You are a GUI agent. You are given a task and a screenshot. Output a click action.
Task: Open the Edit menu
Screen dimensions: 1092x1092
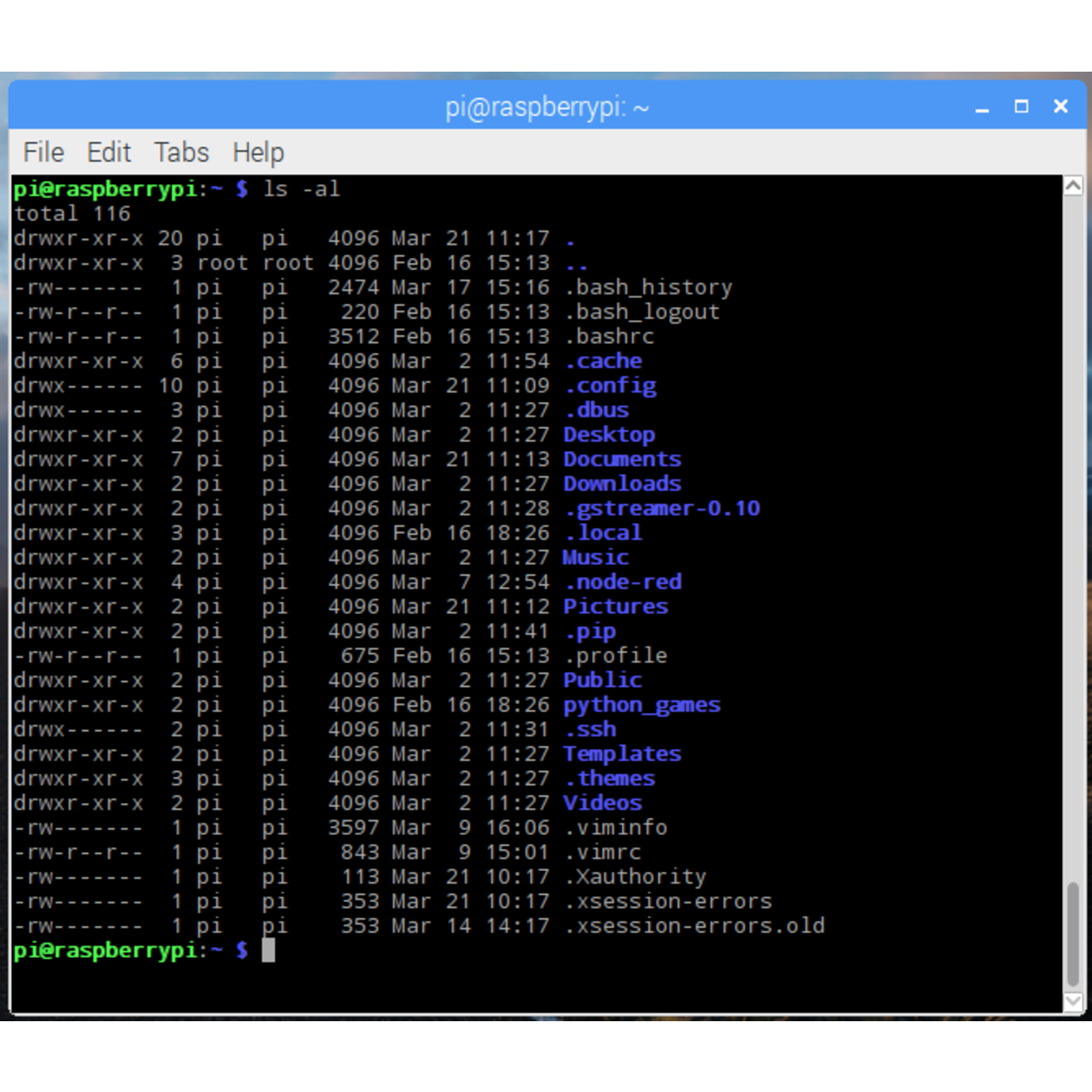[108, 153]
